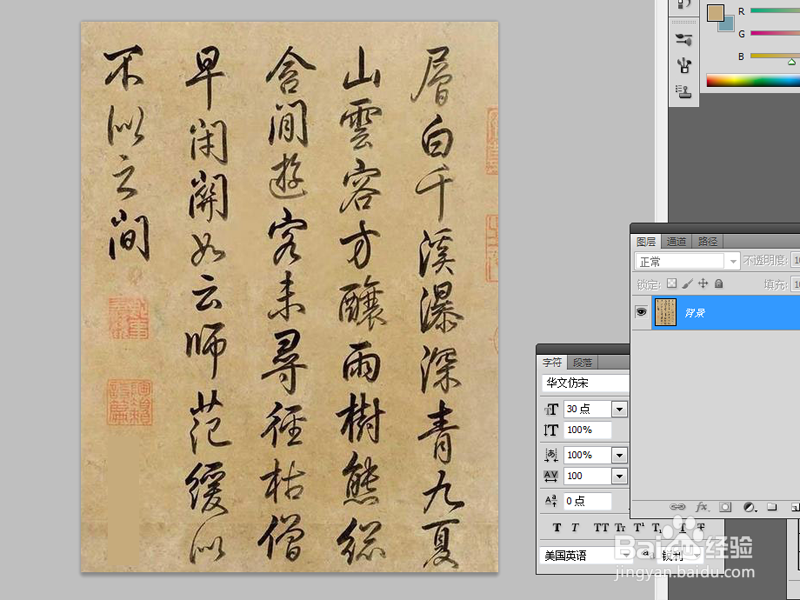The width and height of the screenshot is (800, 600).
Task: Switch to the 段落 tab
Action: click(583, 362)
